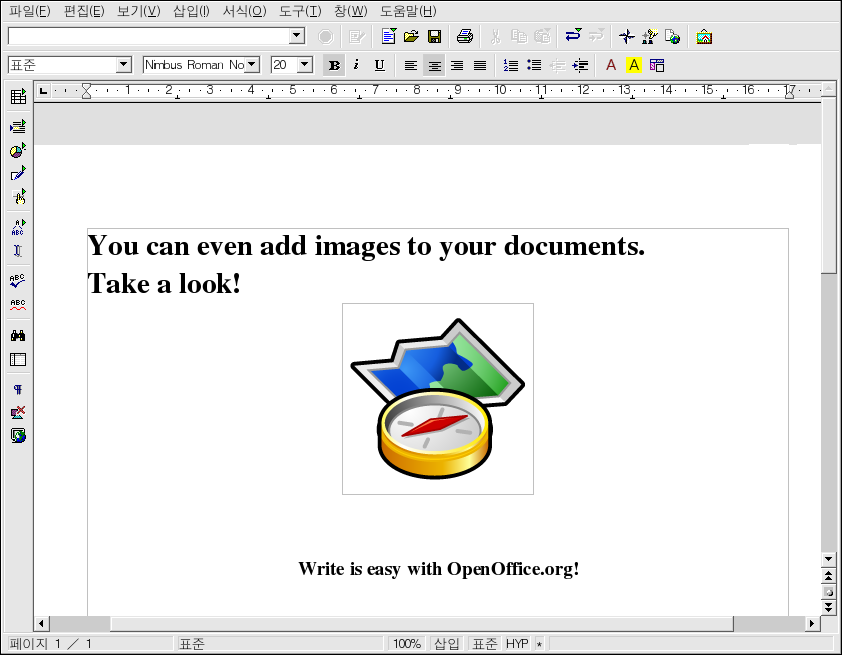Toggle Italic formatting
Image resolution: width=842 pixels, height=655 pixels.
(x=356, y=65)
